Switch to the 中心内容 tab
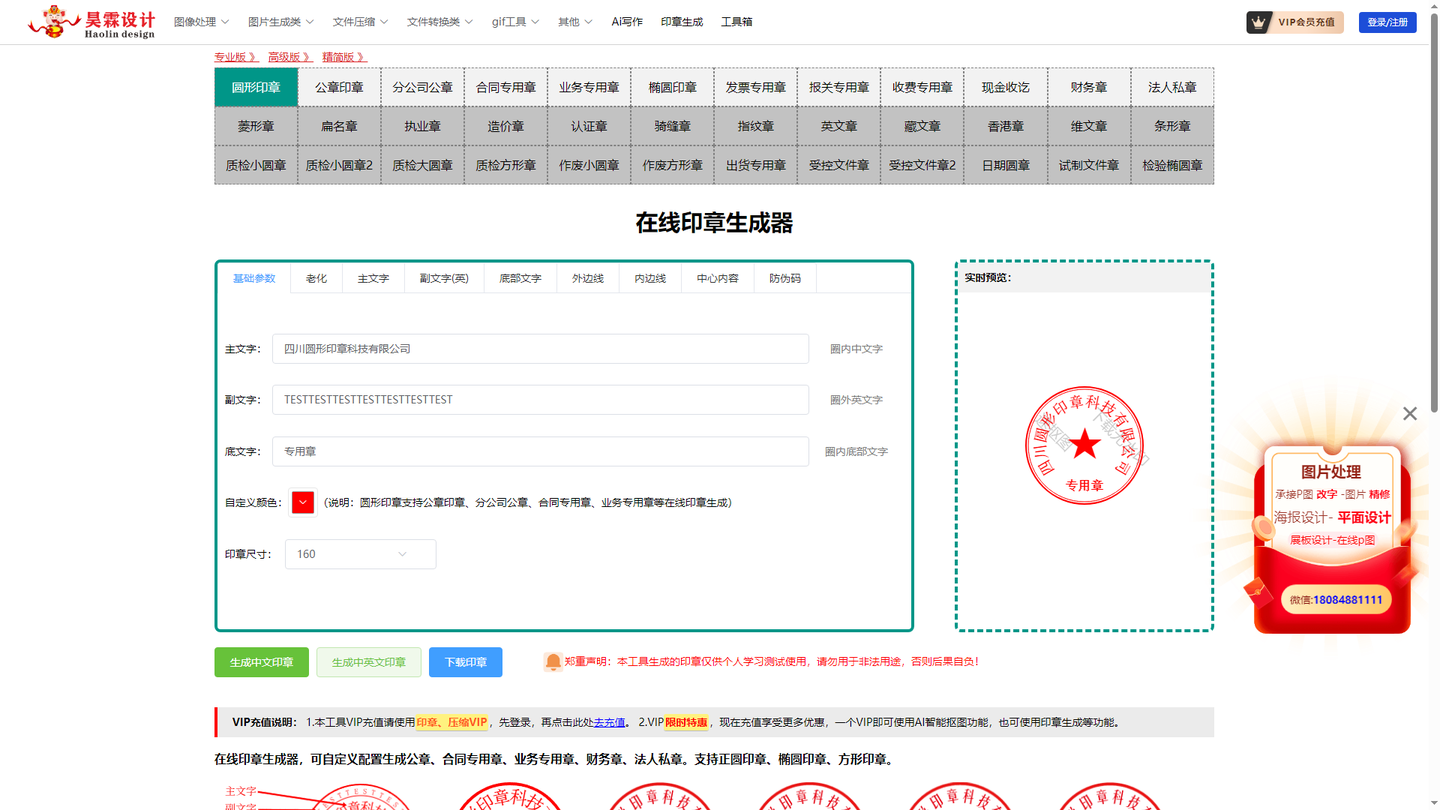1440x810 pixels. point(718,278)
